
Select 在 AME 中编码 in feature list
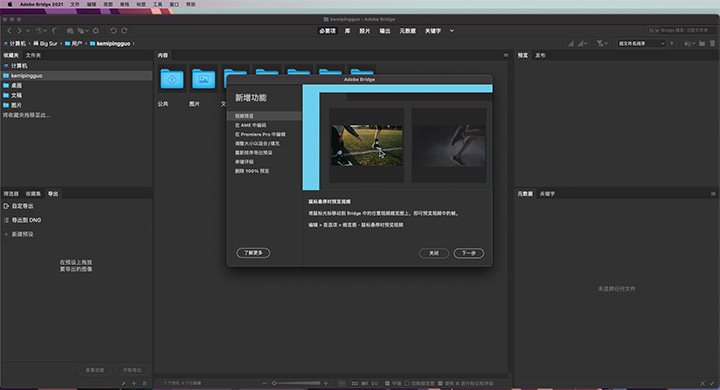tap(251, 125)
